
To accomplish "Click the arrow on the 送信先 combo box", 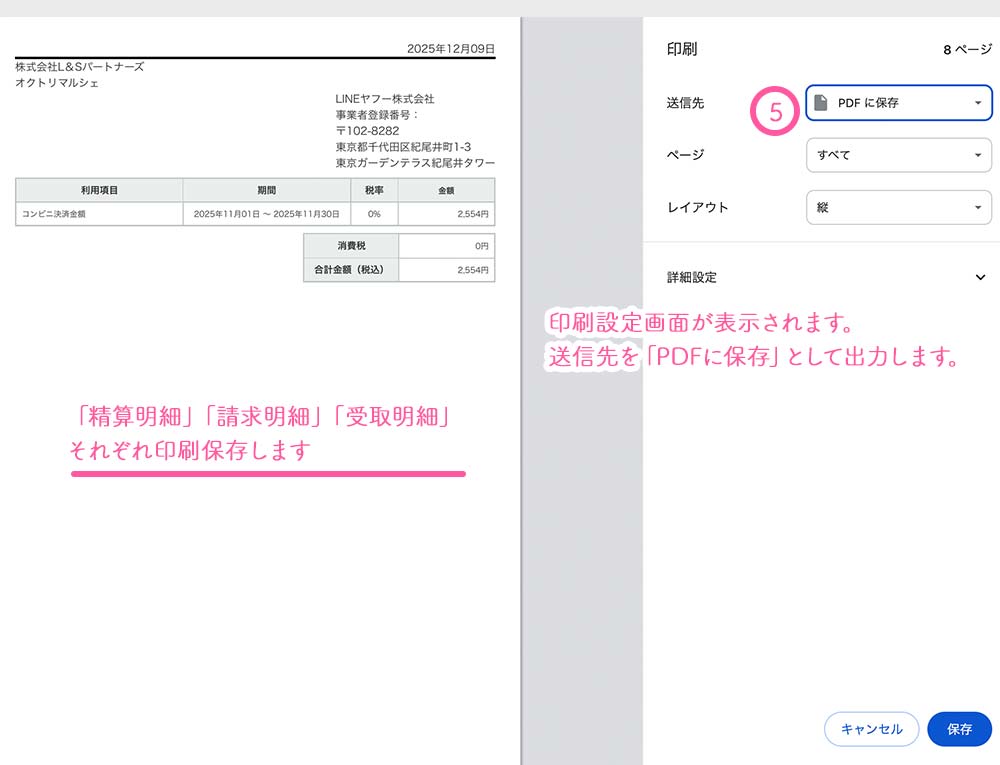I will point(977,103).
